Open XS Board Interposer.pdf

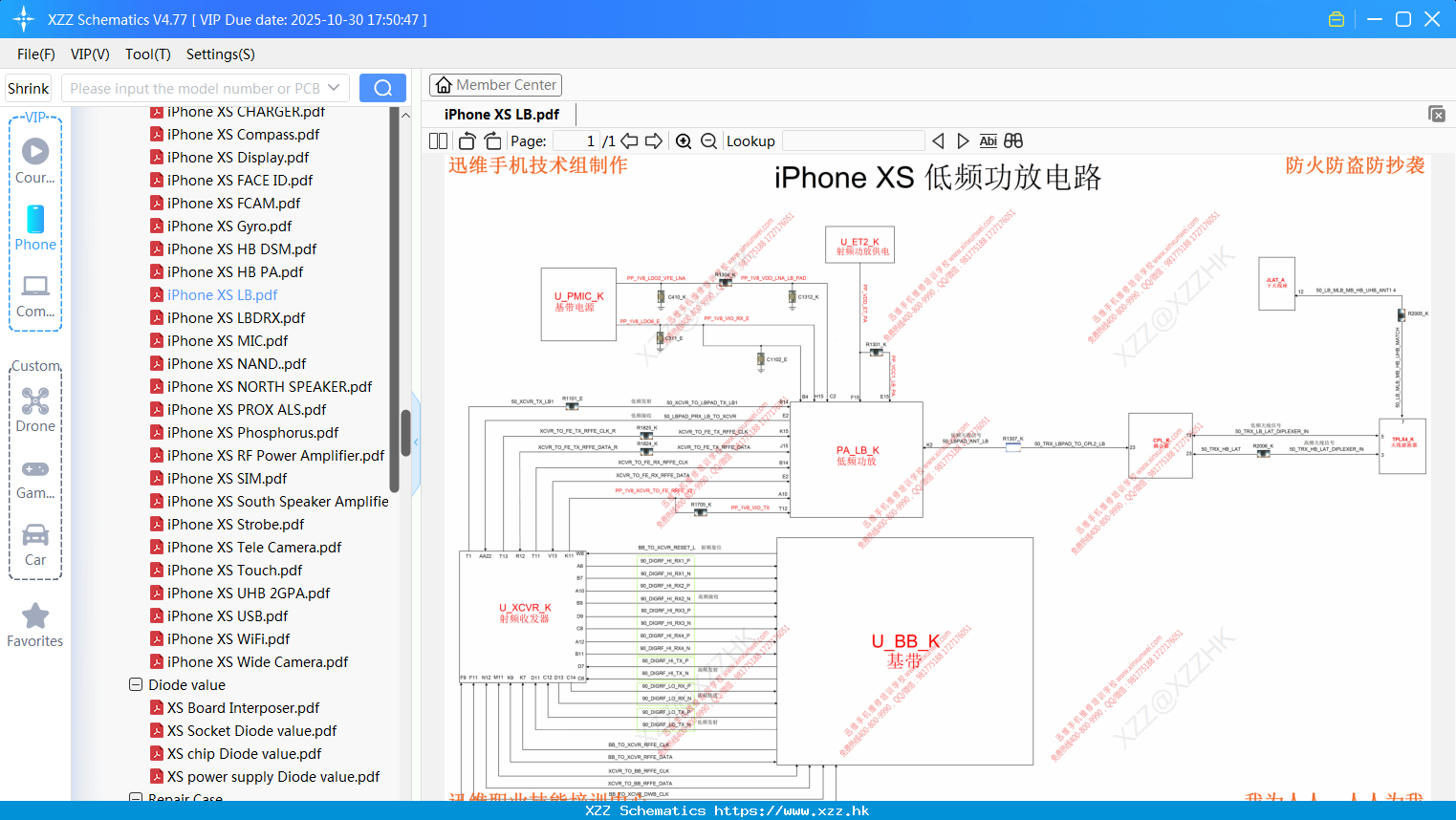point(243,707)
